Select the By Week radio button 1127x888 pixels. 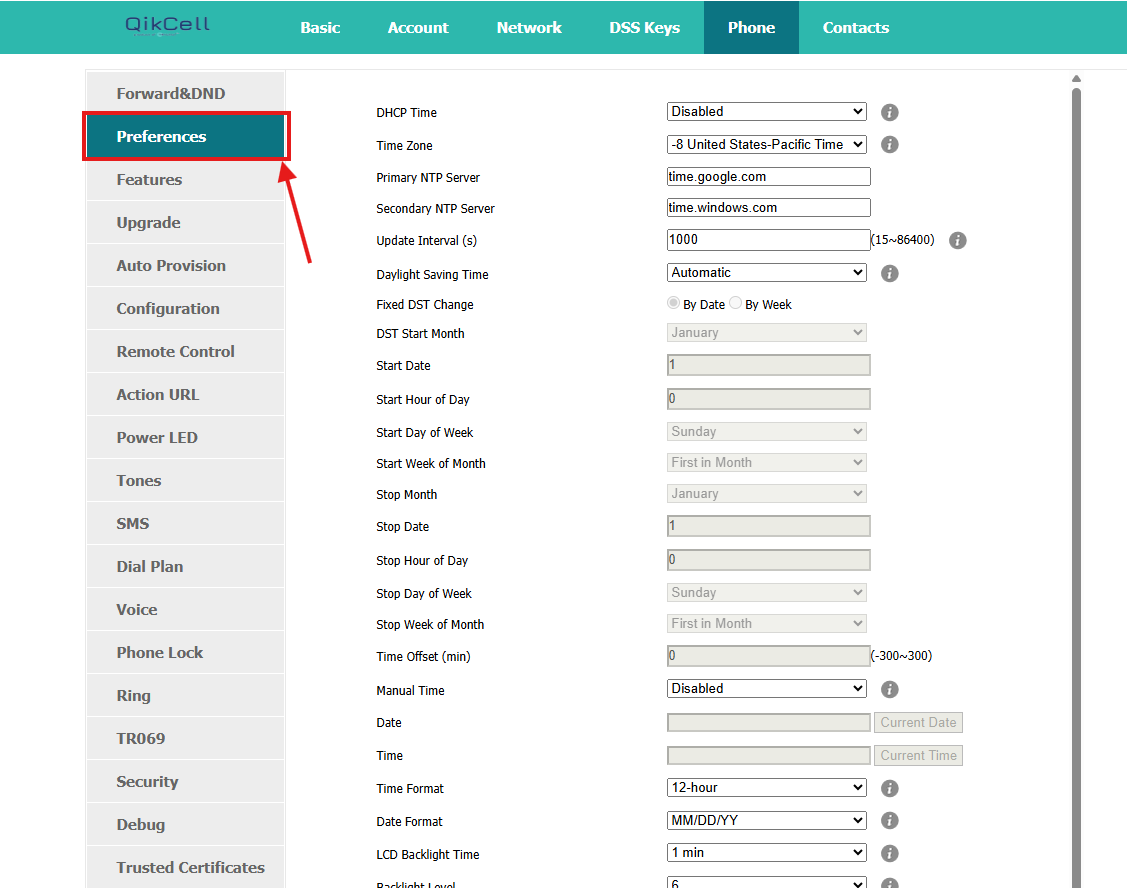(736, 304)
